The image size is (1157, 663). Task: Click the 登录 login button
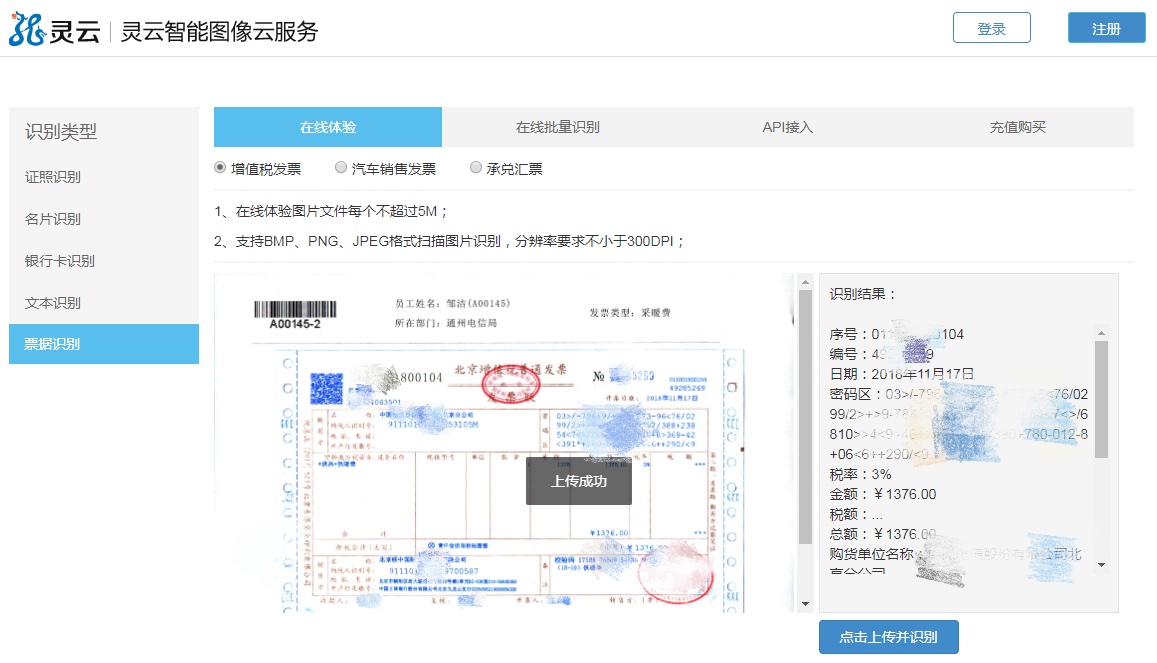pyautogui.click(x=991, y=28)
